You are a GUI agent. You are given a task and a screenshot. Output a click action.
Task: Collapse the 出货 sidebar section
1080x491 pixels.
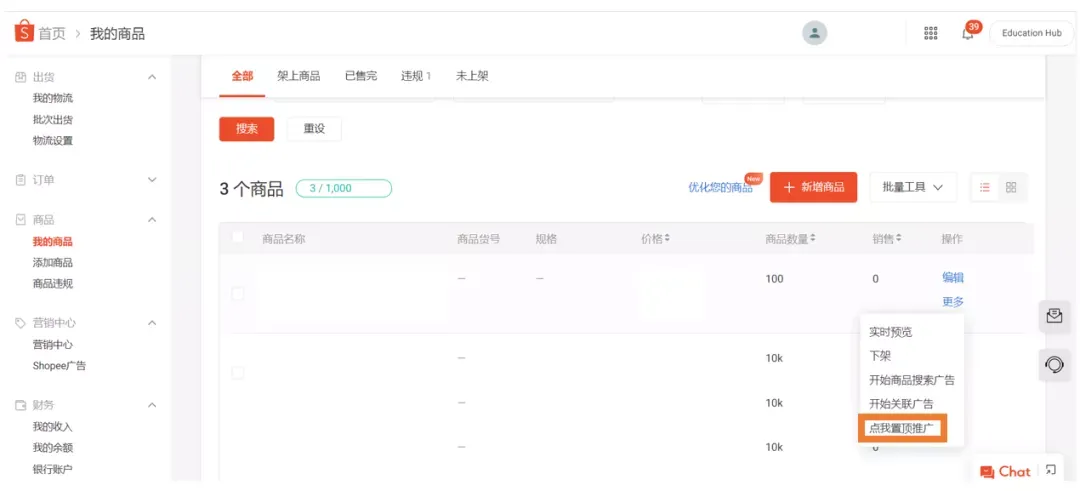point(152,76)
